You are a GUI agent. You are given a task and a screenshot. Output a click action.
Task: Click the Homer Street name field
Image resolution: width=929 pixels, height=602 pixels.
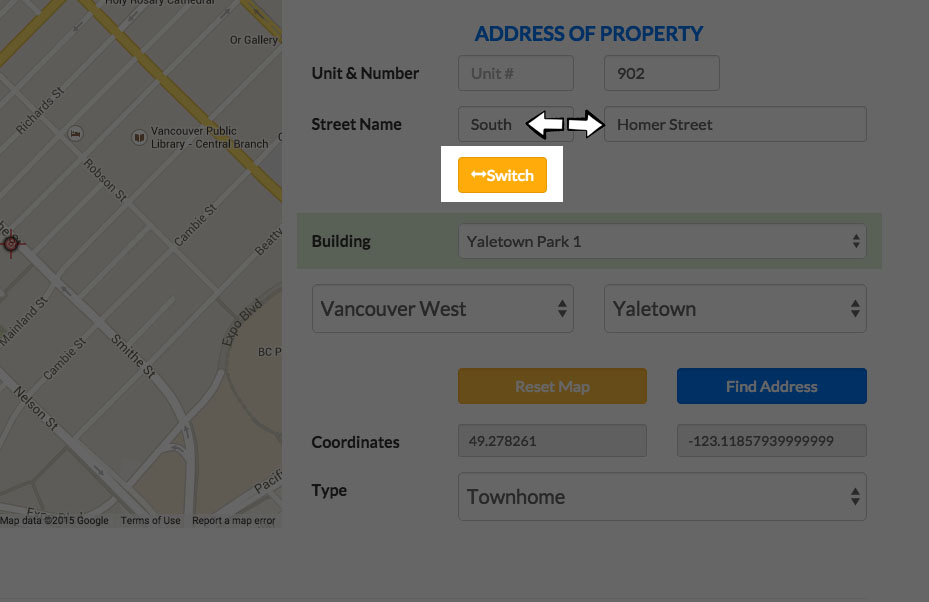(735, 125)
